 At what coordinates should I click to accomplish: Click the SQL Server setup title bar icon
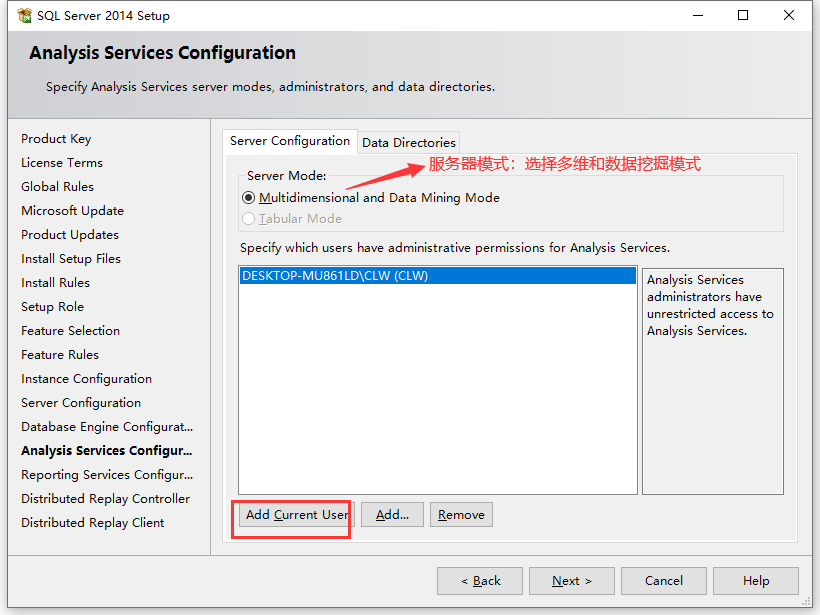click(24, 16)
